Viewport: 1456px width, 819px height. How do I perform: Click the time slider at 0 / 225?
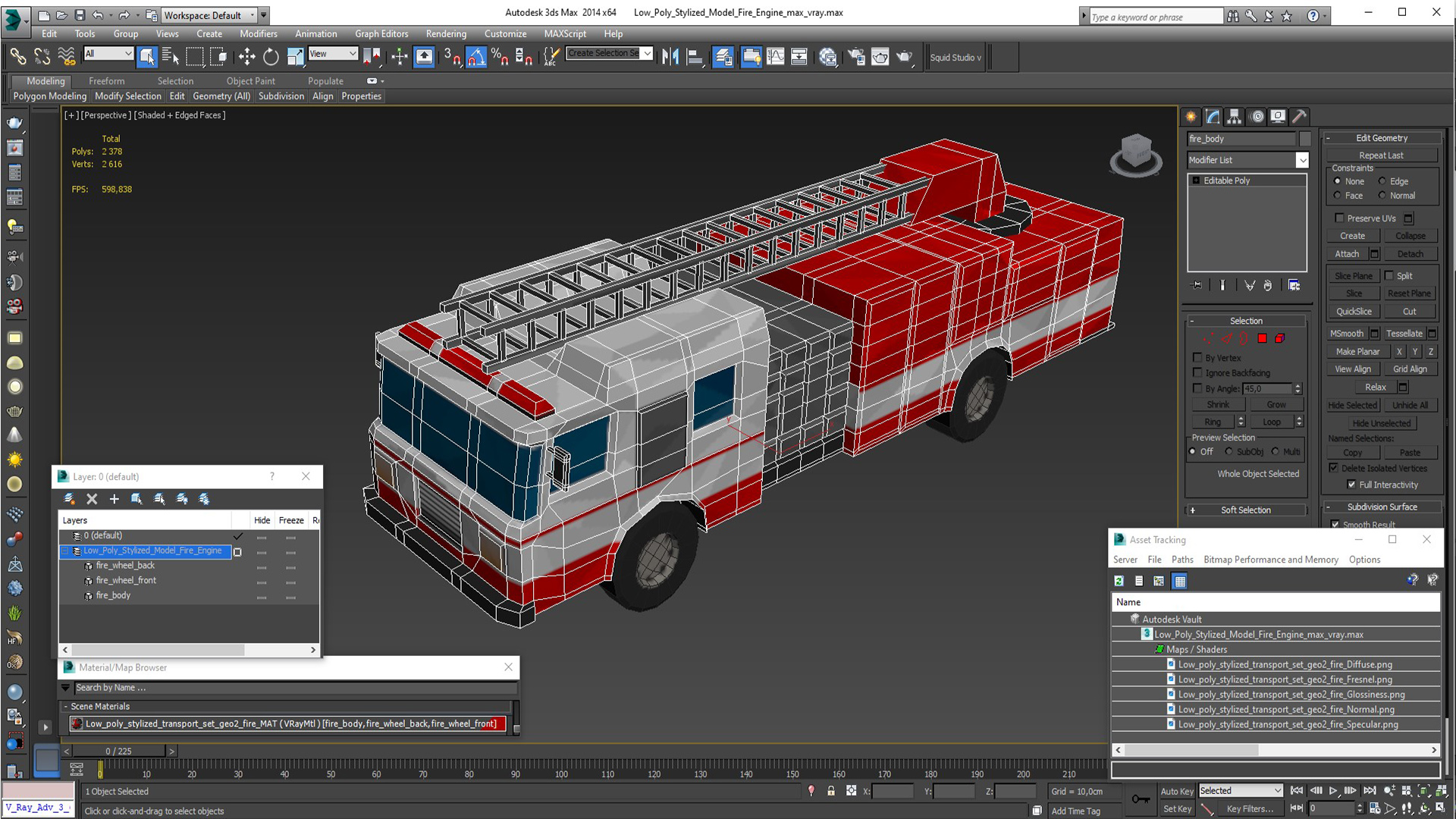pyautogui.click(x=118, y=751)
